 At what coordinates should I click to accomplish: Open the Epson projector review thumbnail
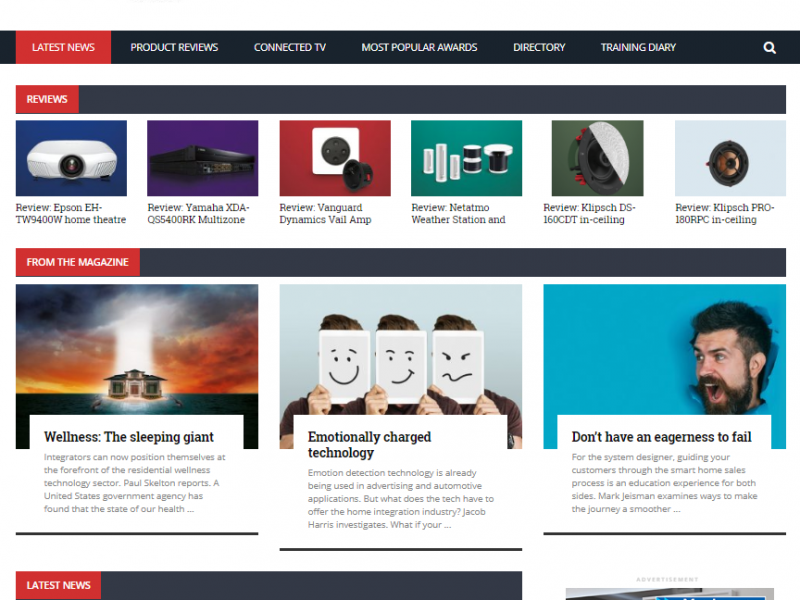[x=71, y=158]
